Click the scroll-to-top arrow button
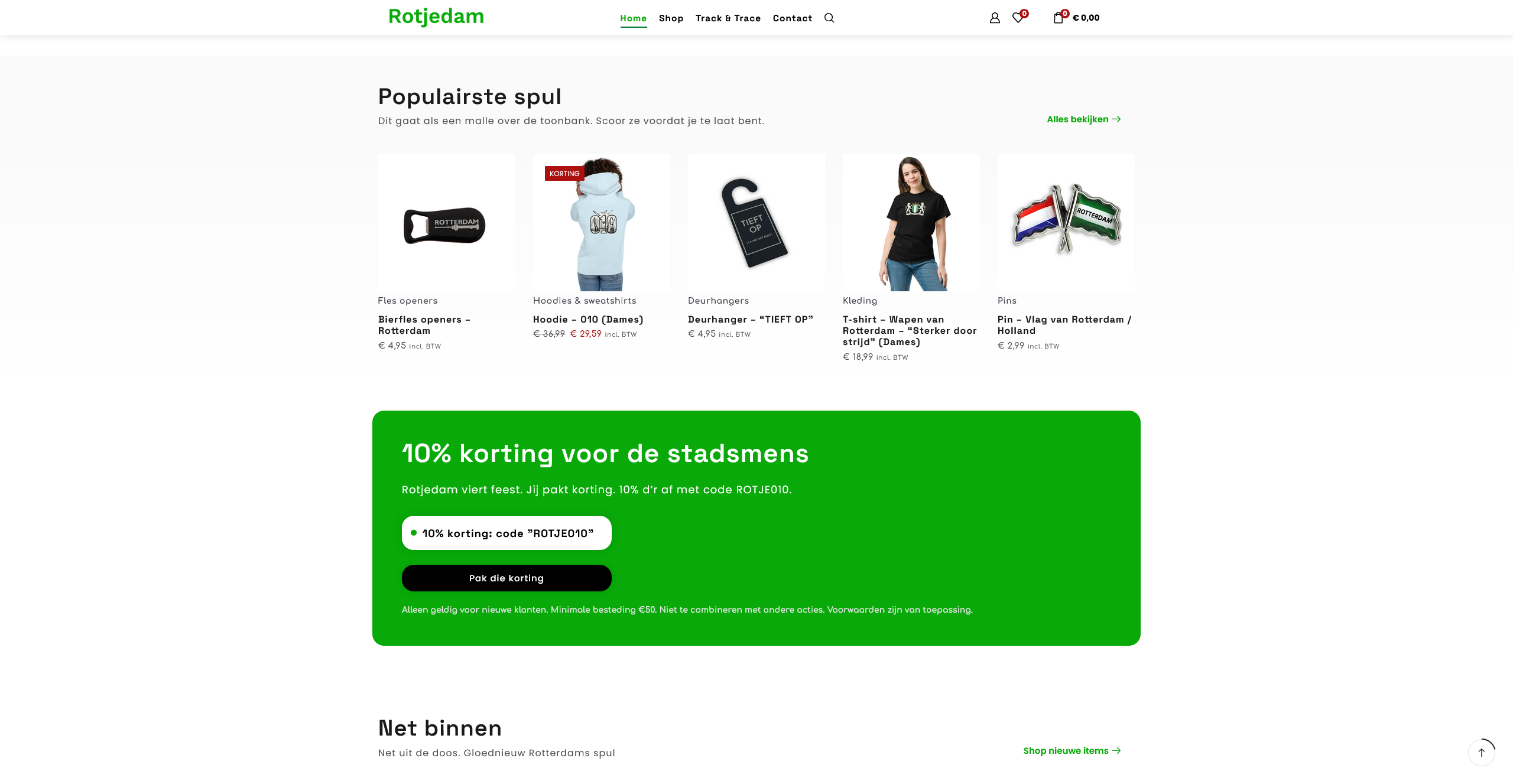This screenshot has height=784, width=1513. tap(1481, 752)
